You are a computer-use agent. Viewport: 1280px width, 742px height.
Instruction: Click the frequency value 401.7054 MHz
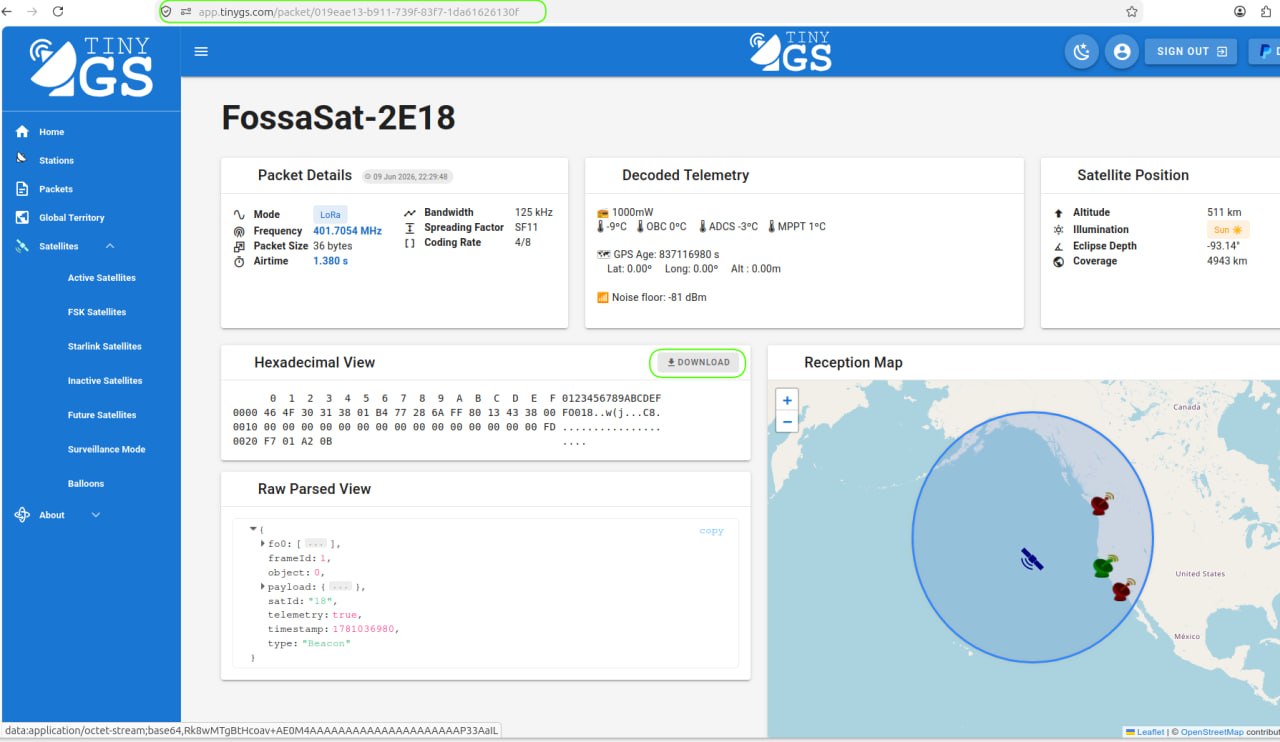pyautogui.click(x=347, y=231)
